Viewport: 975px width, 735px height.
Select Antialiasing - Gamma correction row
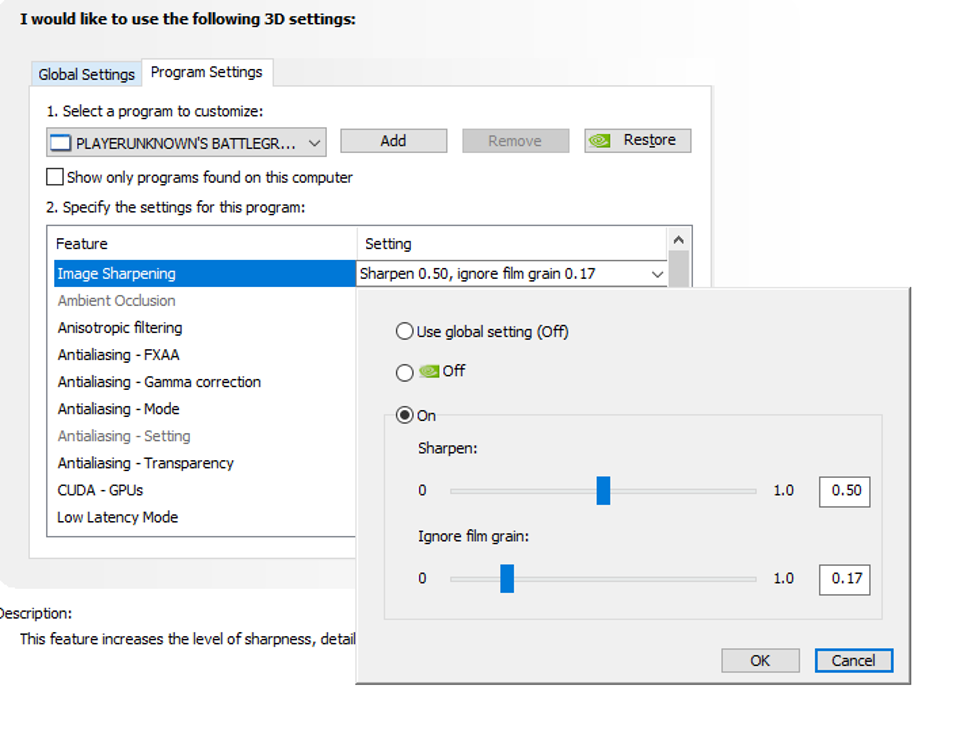point(205,382)
